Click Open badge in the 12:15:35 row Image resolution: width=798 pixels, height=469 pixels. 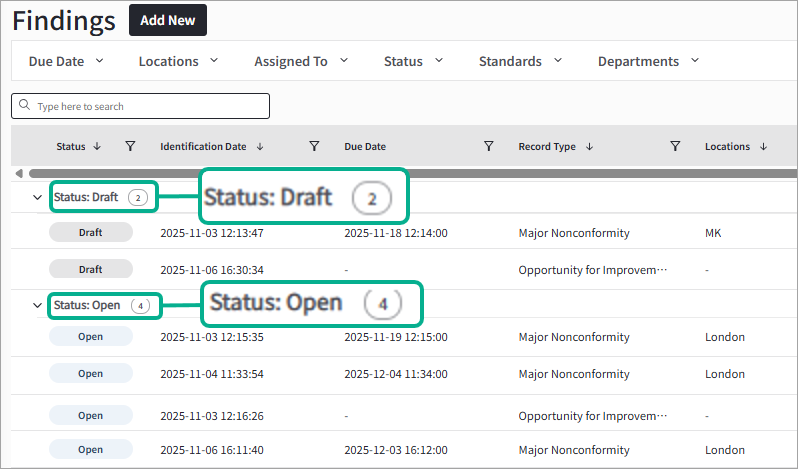pyautogui.click(x=91, y=337)
